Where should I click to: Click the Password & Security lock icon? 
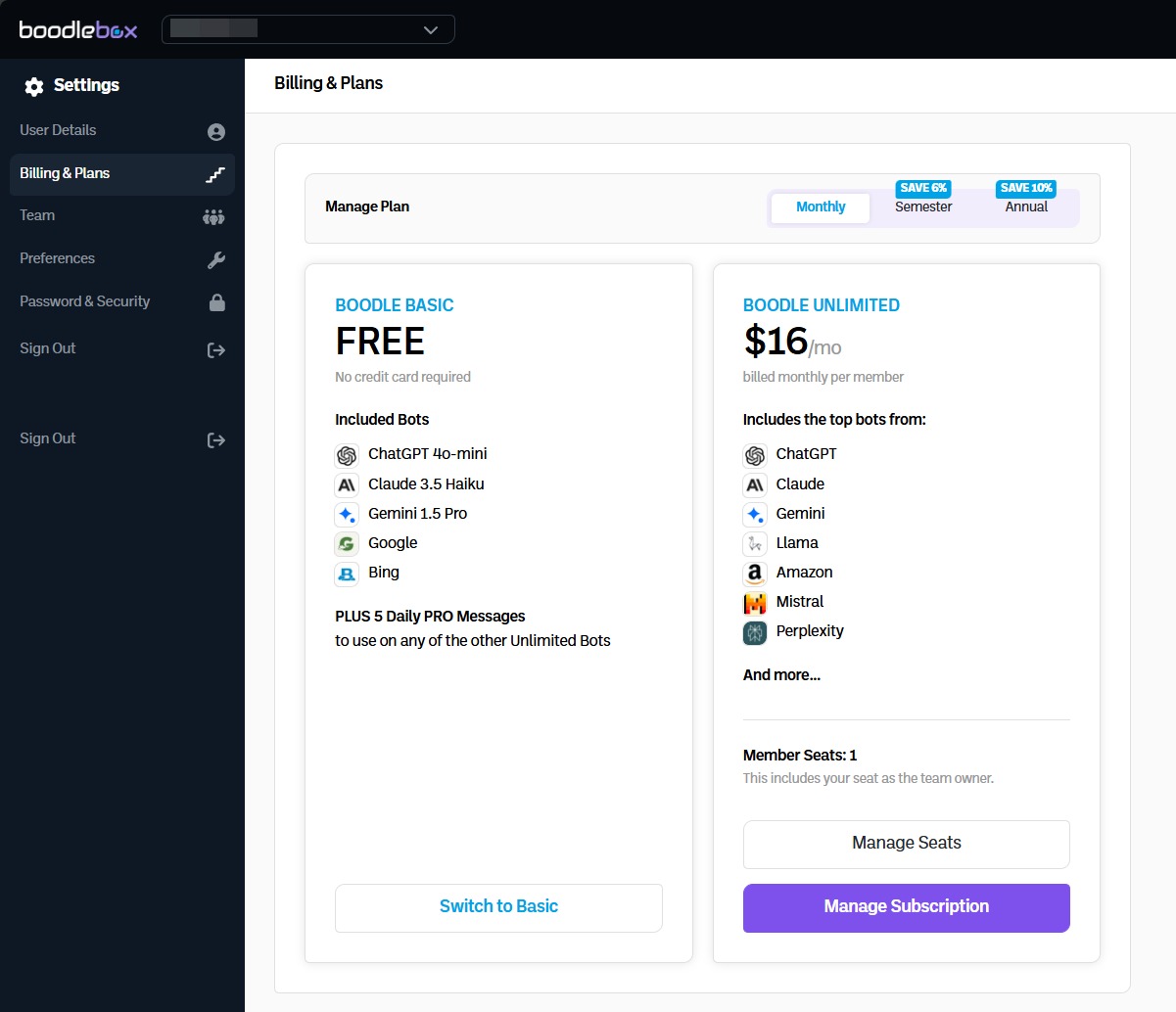(217, 302)
